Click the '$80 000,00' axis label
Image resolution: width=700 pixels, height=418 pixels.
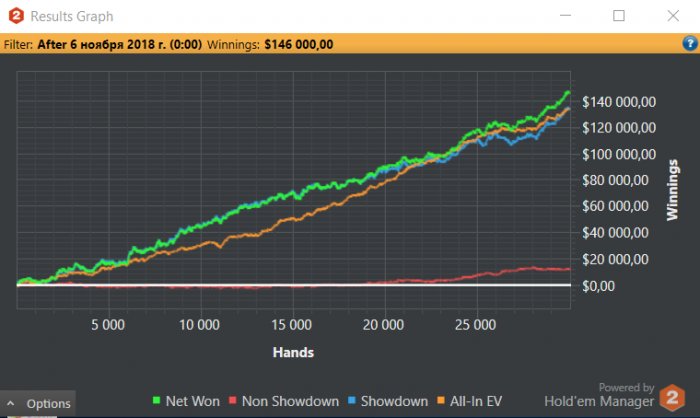coord(615,180)
